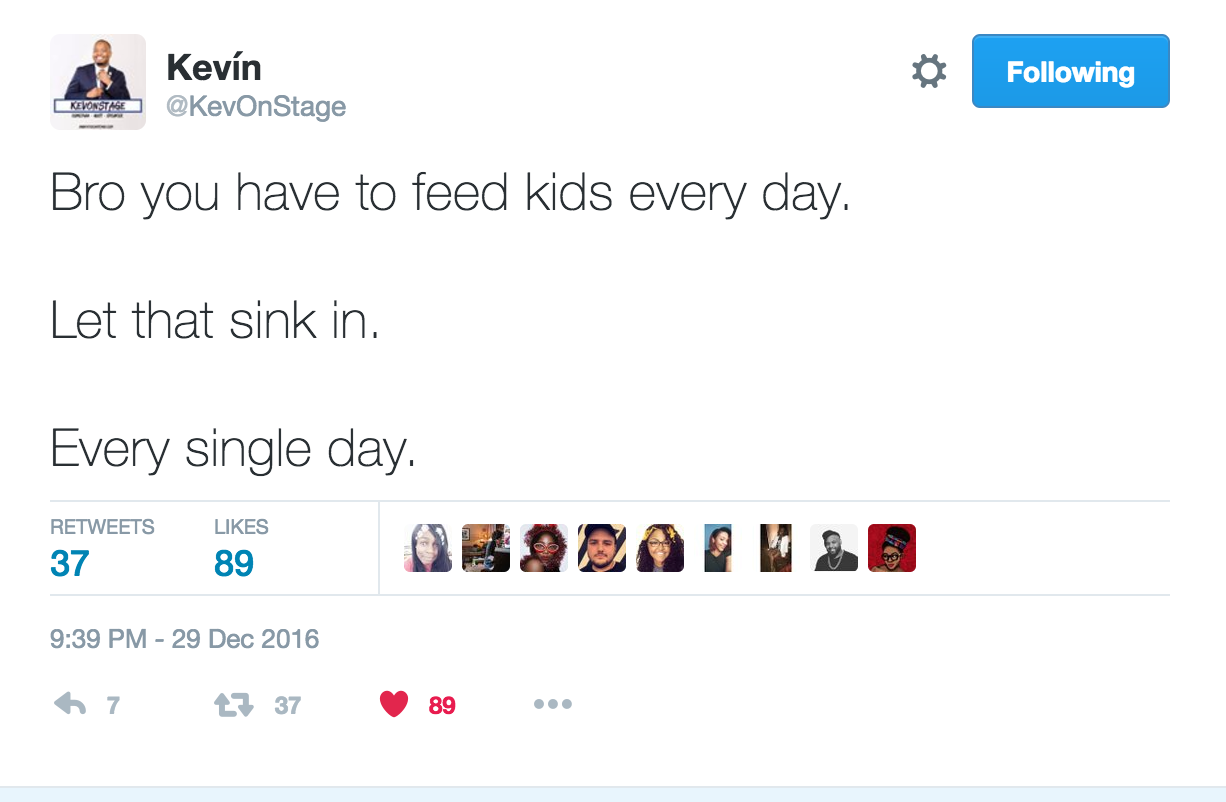Open bearded man avatar with striped background
This screenshot has height=802, width=1226.
(x=602, y=548)
